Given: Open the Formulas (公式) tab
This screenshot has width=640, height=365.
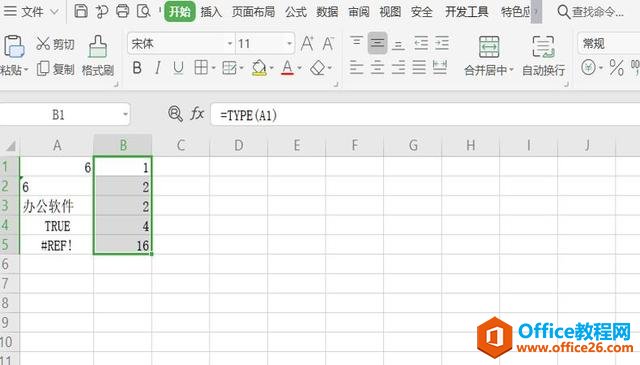Looking at the screenshot, I should [296, 12].
